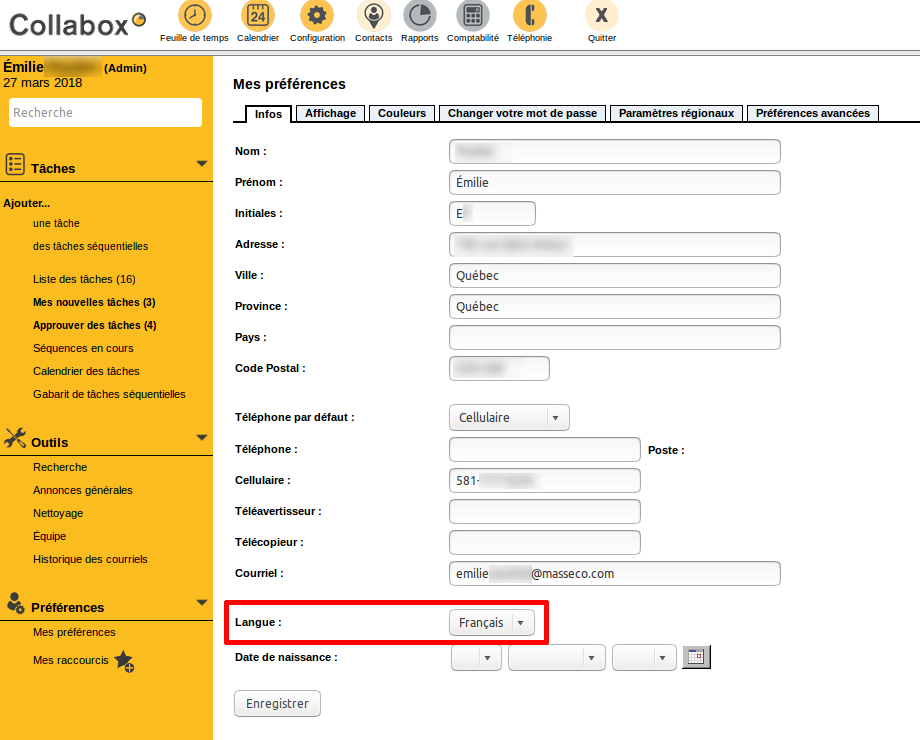Switch to the Affichage tab
The height and width of the screenshot is (740, 920).
click(x=330, y=113)
